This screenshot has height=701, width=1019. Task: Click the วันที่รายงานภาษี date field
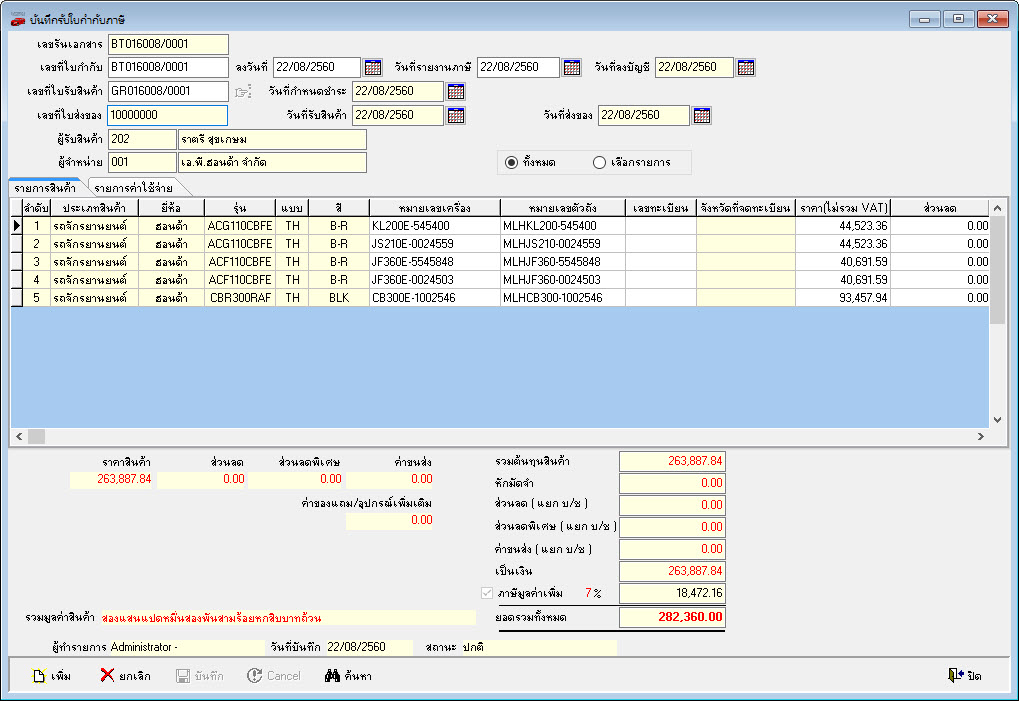(x=518, y=67)
